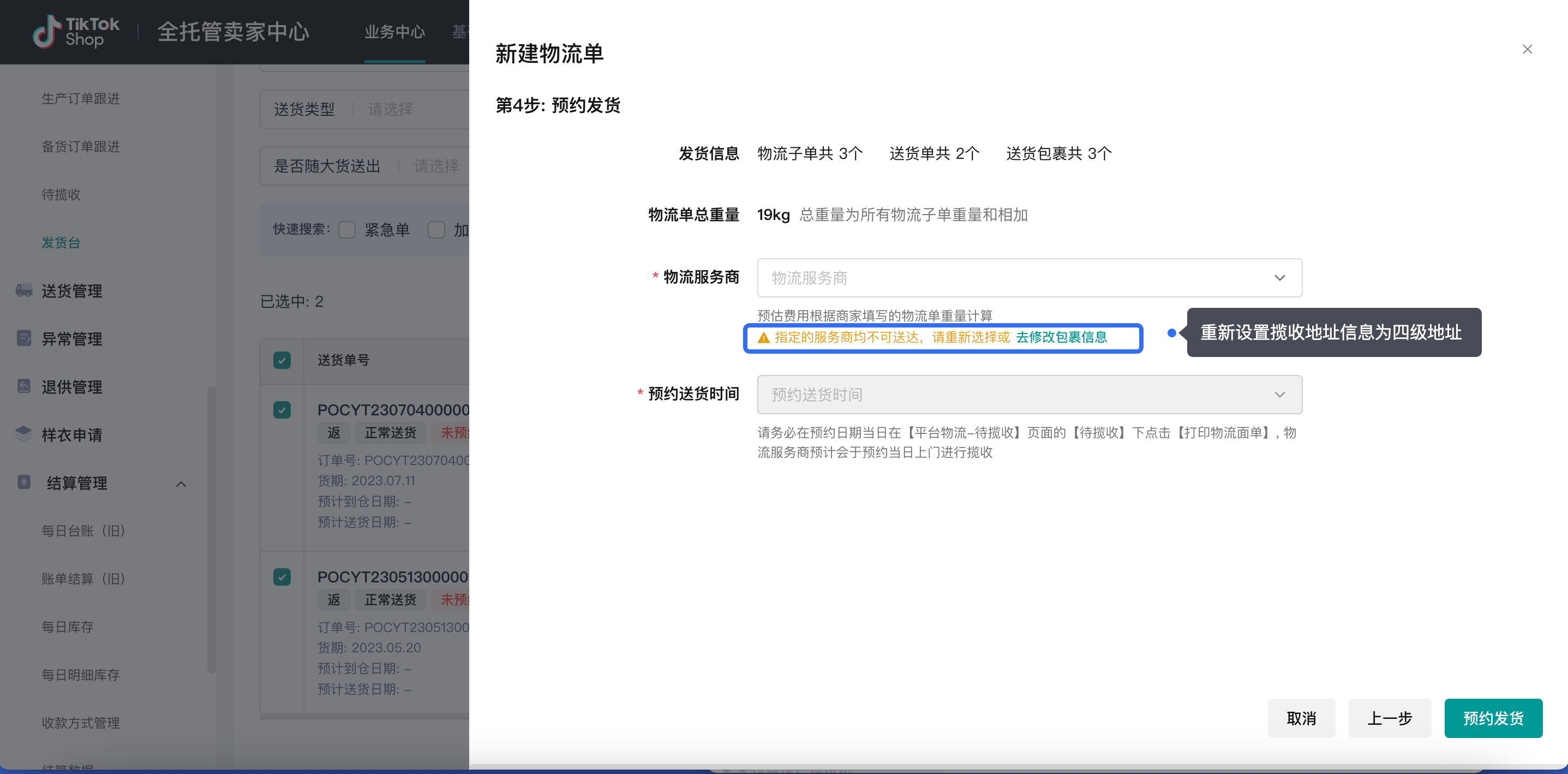Click the 正常送货 tag on POCYT23070400000 row
The width and height of the screenshot is (1568, 774).
tap(390, 432)
